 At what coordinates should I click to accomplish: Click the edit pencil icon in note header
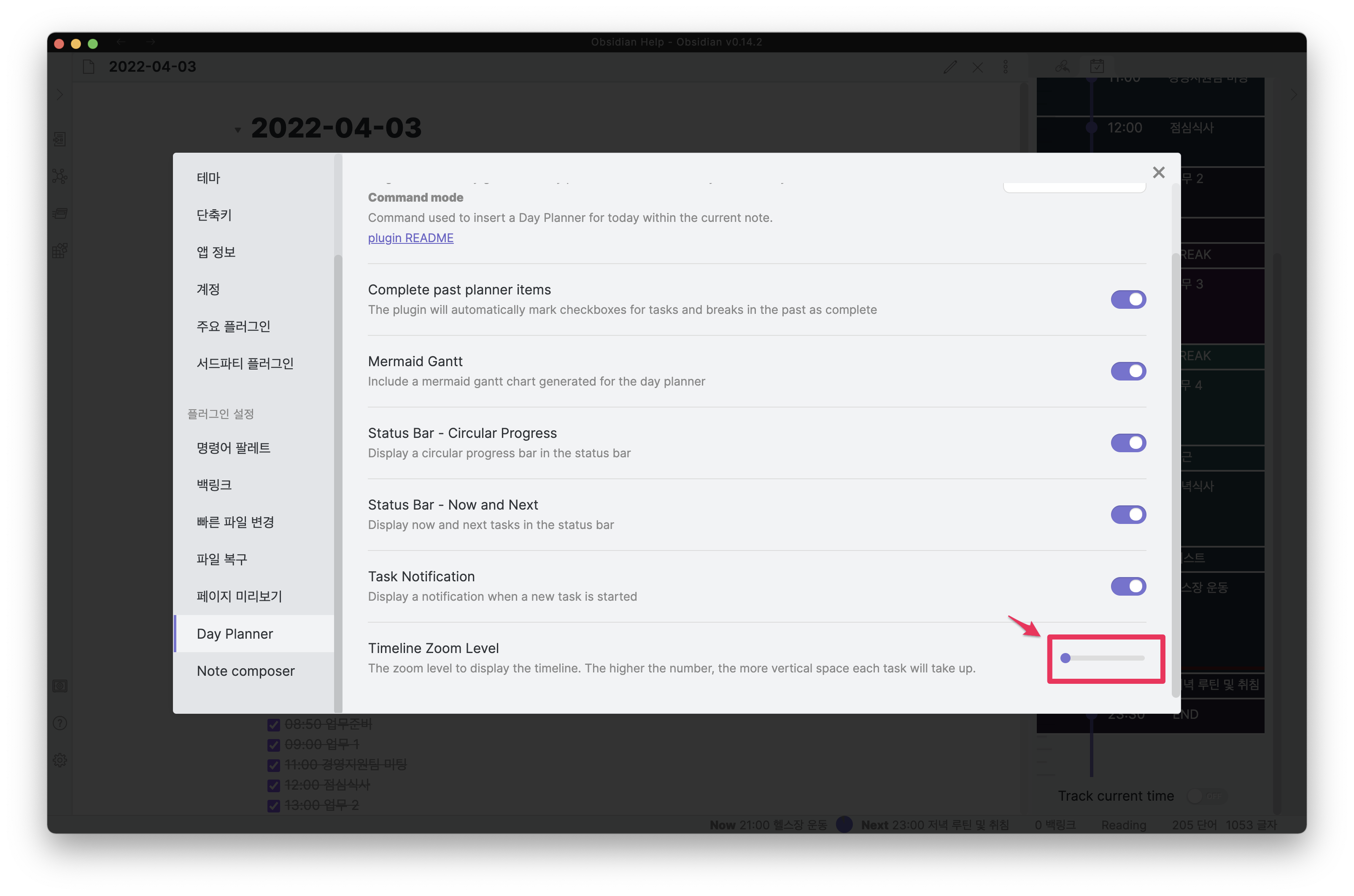pos(949,67)
